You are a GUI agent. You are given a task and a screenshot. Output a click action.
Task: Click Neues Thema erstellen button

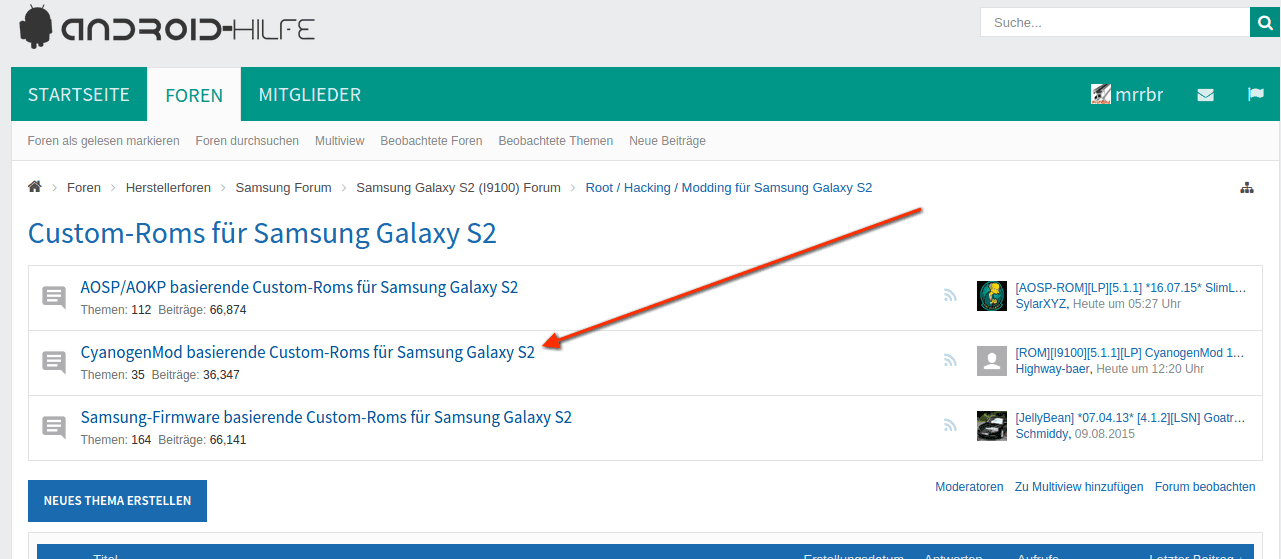point(117,501)
